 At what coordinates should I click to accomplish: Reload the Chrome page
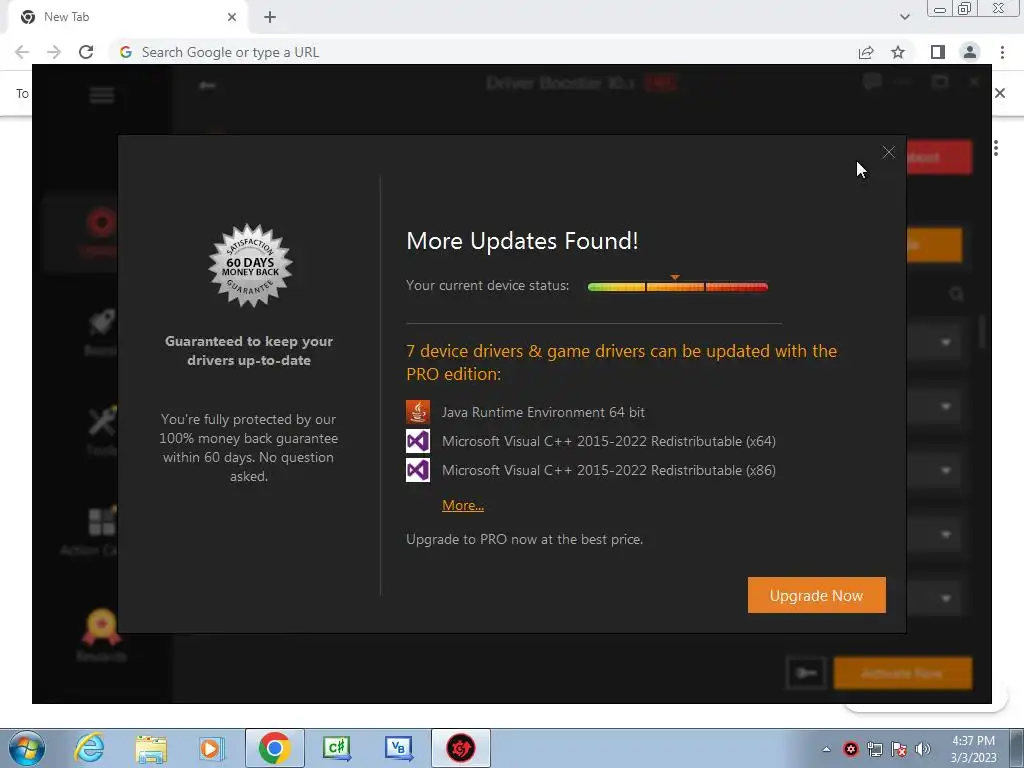pyautogui.click(x=86, y=52)
